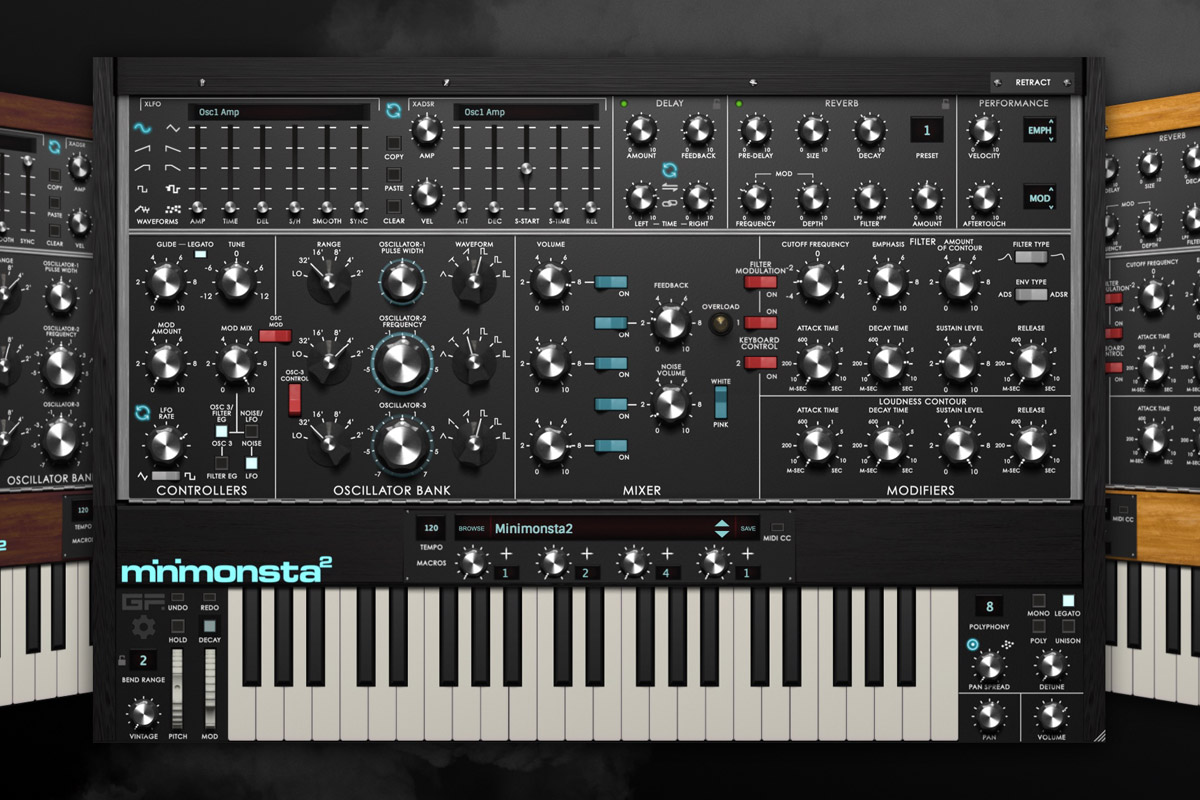Add assignment to macro 1 plus icon
The height and width of the screenshot is (800, 1200).
click(505, 554)
